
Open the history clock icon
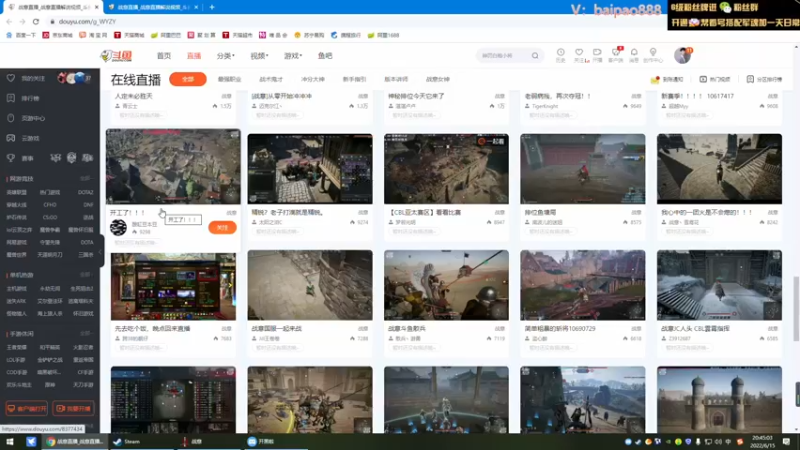[560, 55]
